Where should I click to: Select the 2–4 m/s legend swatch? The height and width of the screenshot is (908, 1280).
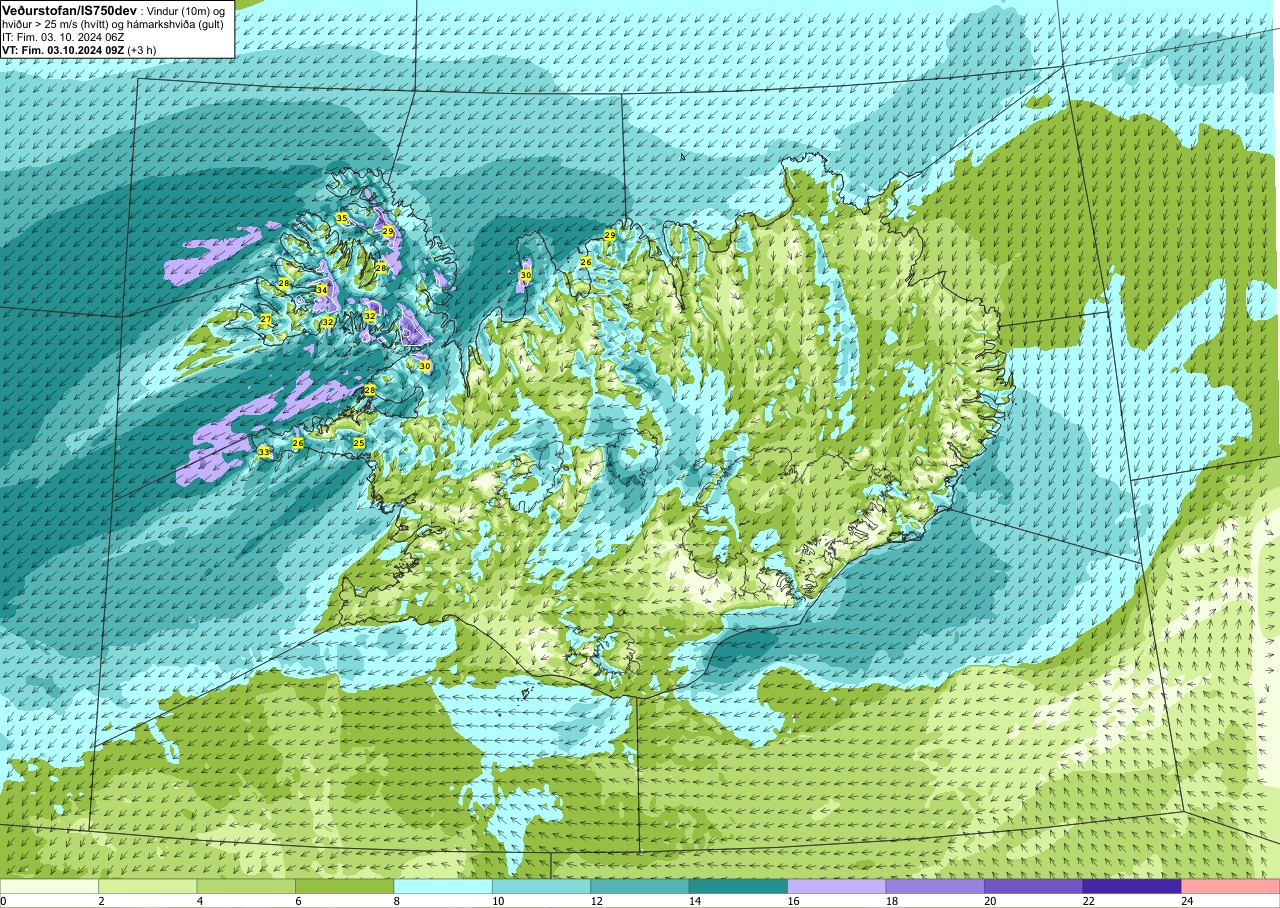pos(148,886)
